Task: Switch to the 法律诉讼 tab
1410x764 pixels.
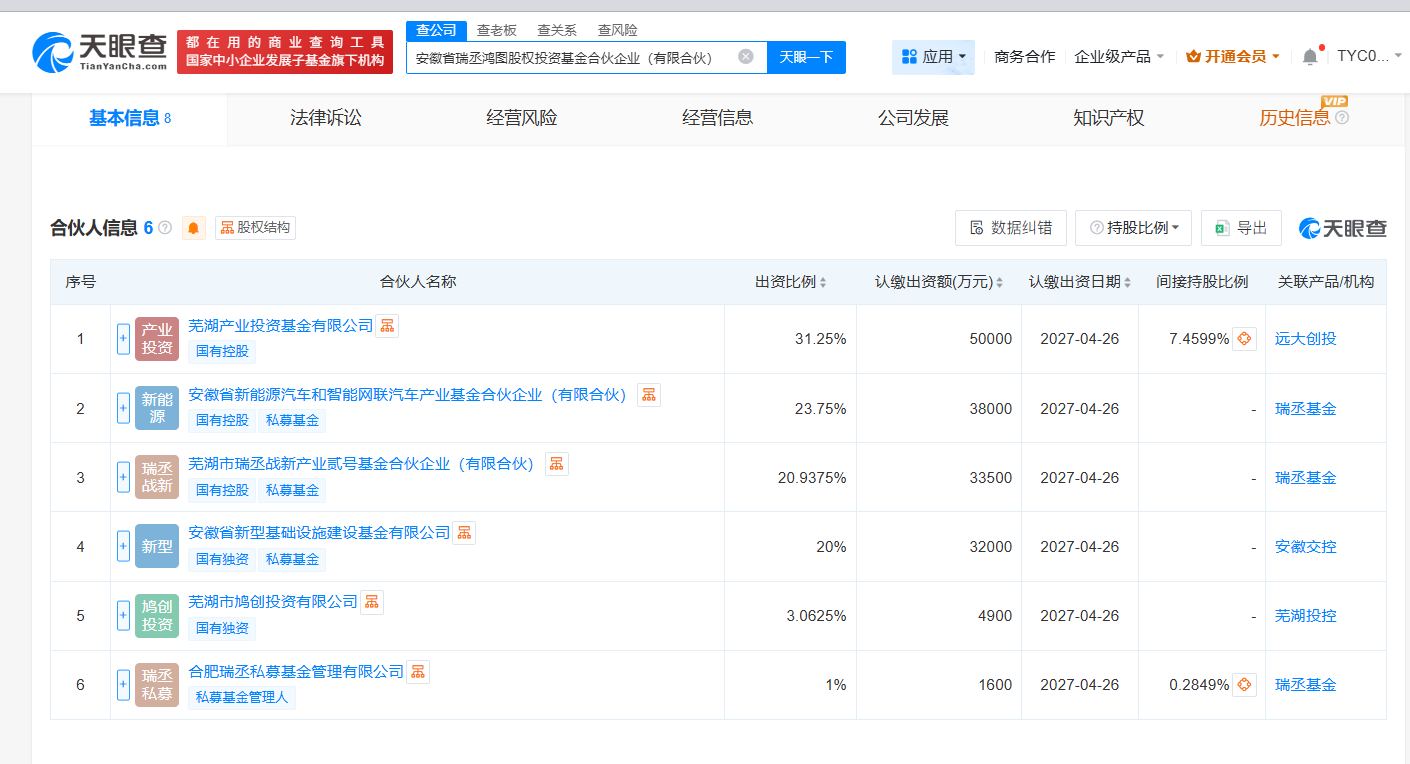Action: click(326, 118)
